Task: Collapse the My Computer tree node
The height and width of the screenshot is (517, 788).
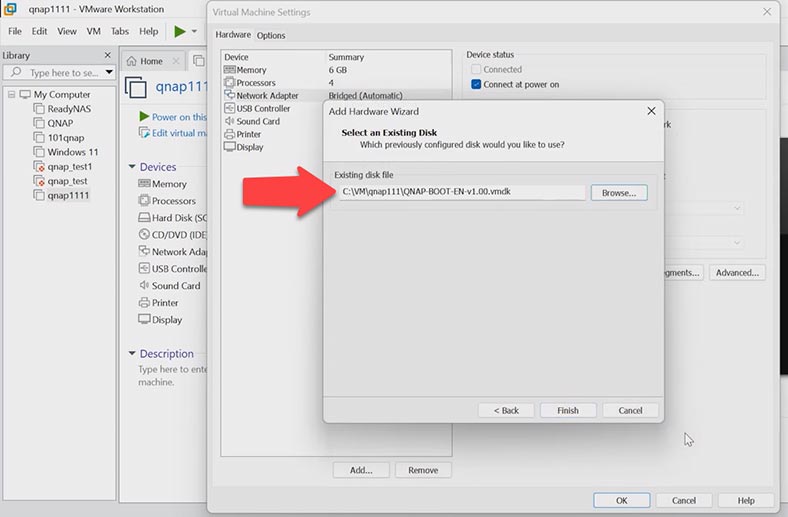Action: coord(12,94)
